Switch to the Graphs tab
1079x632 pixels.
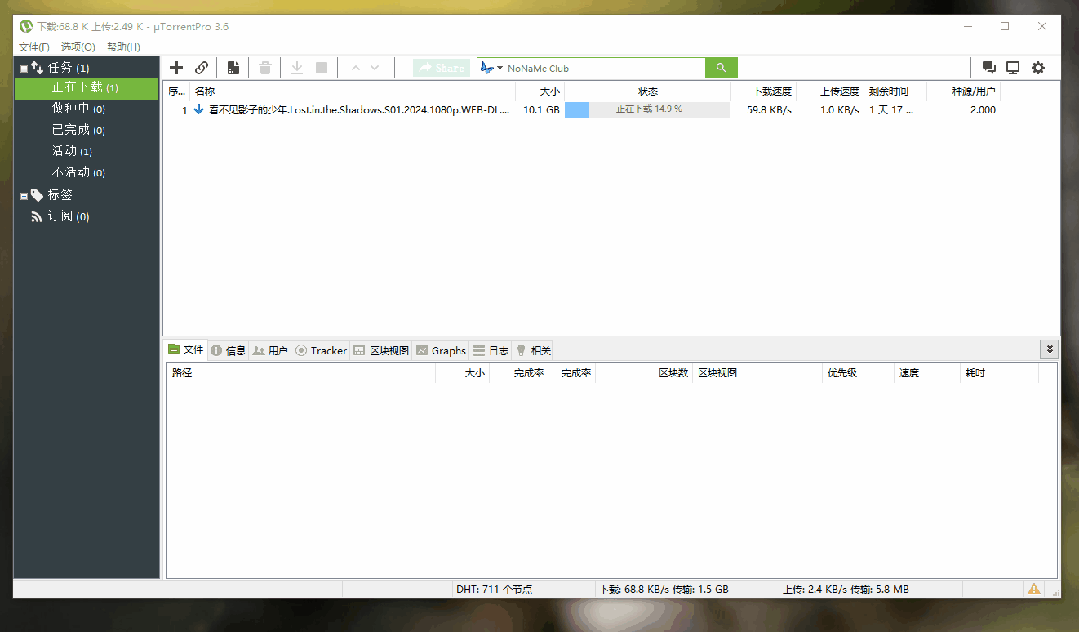coord(441,350)
